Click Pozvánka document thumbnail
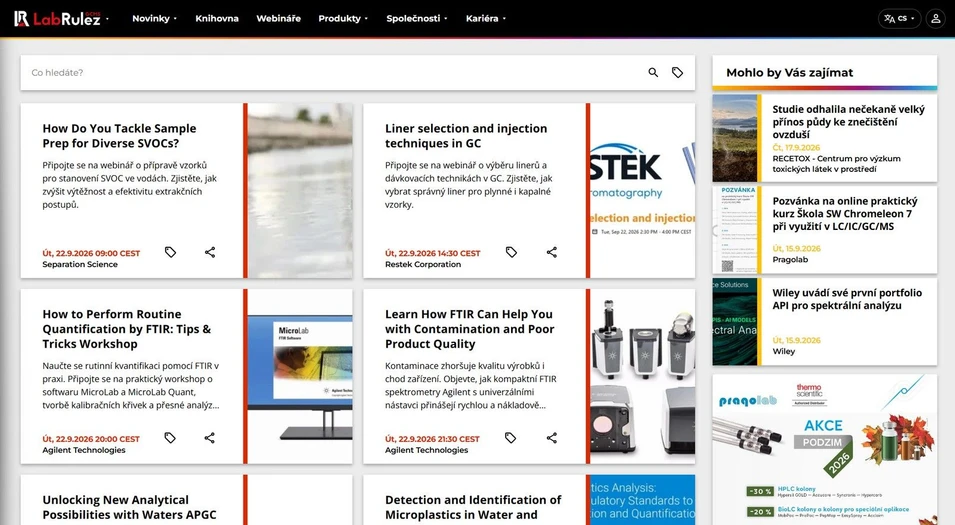This screenshot has width=955, height=525. (x=735, y=230)
